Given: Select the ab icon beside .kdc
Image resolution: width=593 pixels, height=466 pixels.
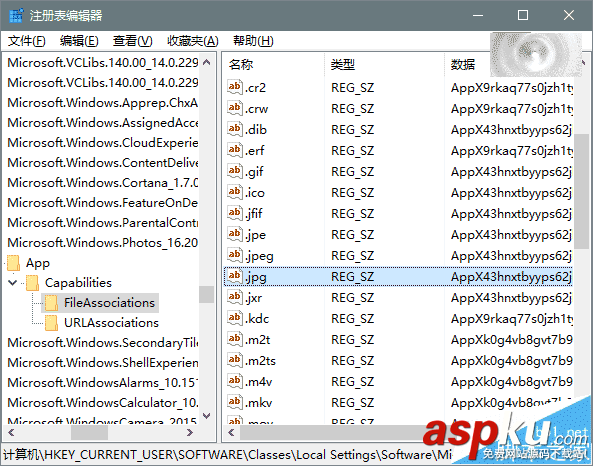Looking at the screenshot, I should point(235,318).
